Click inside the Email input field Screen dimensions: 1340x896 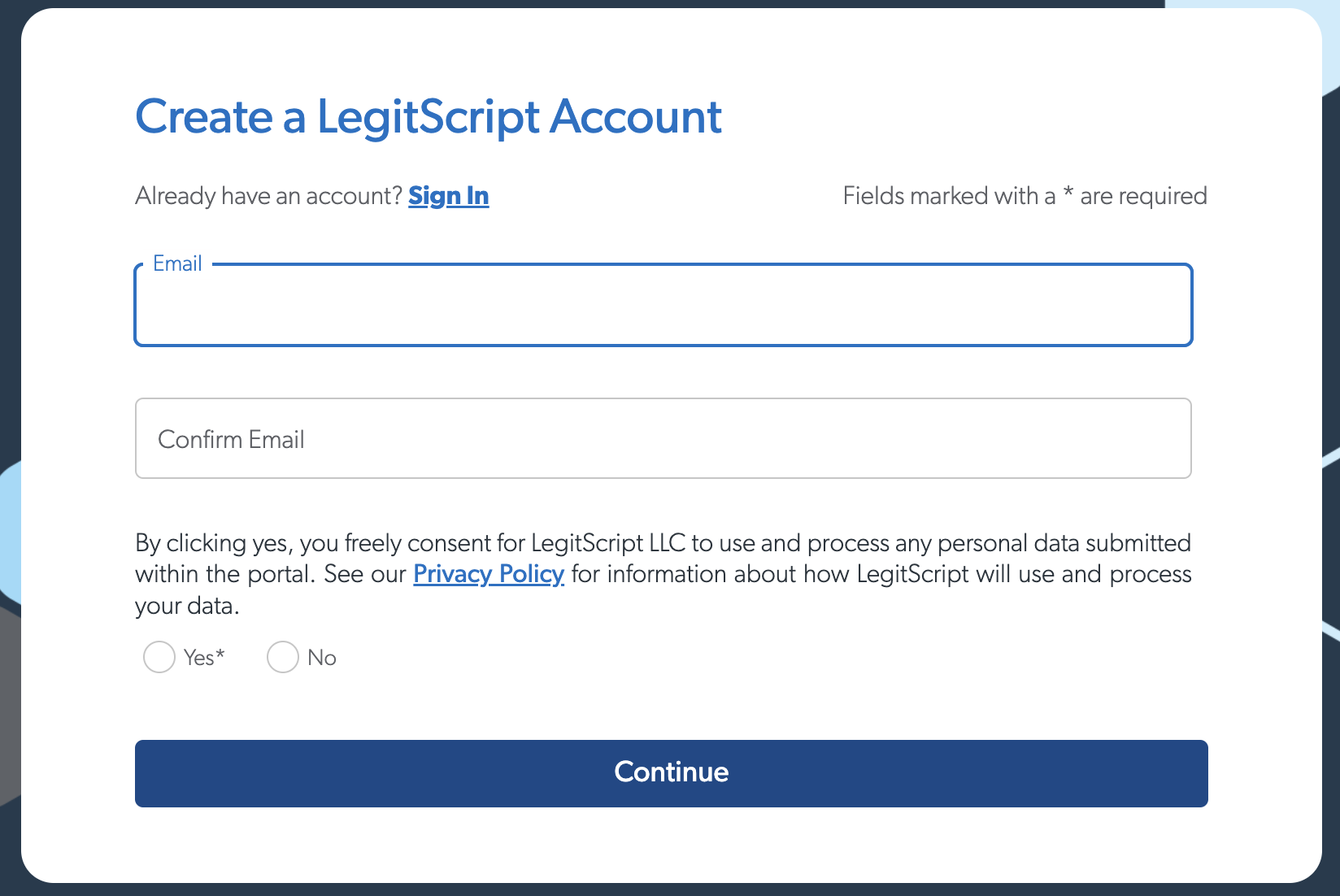tap(663, 306)
